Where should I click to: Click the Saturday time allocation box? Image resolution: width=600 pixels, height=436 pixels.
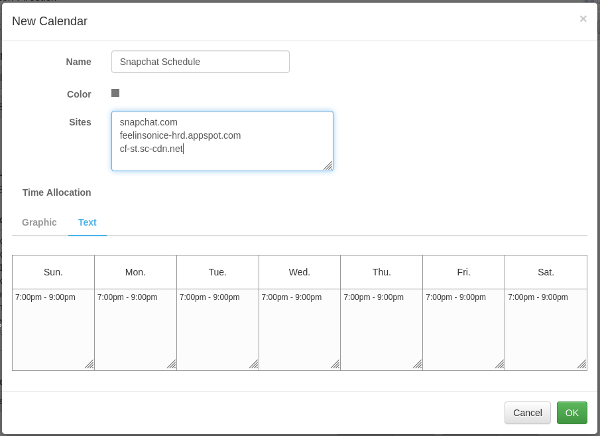point(545,330)
